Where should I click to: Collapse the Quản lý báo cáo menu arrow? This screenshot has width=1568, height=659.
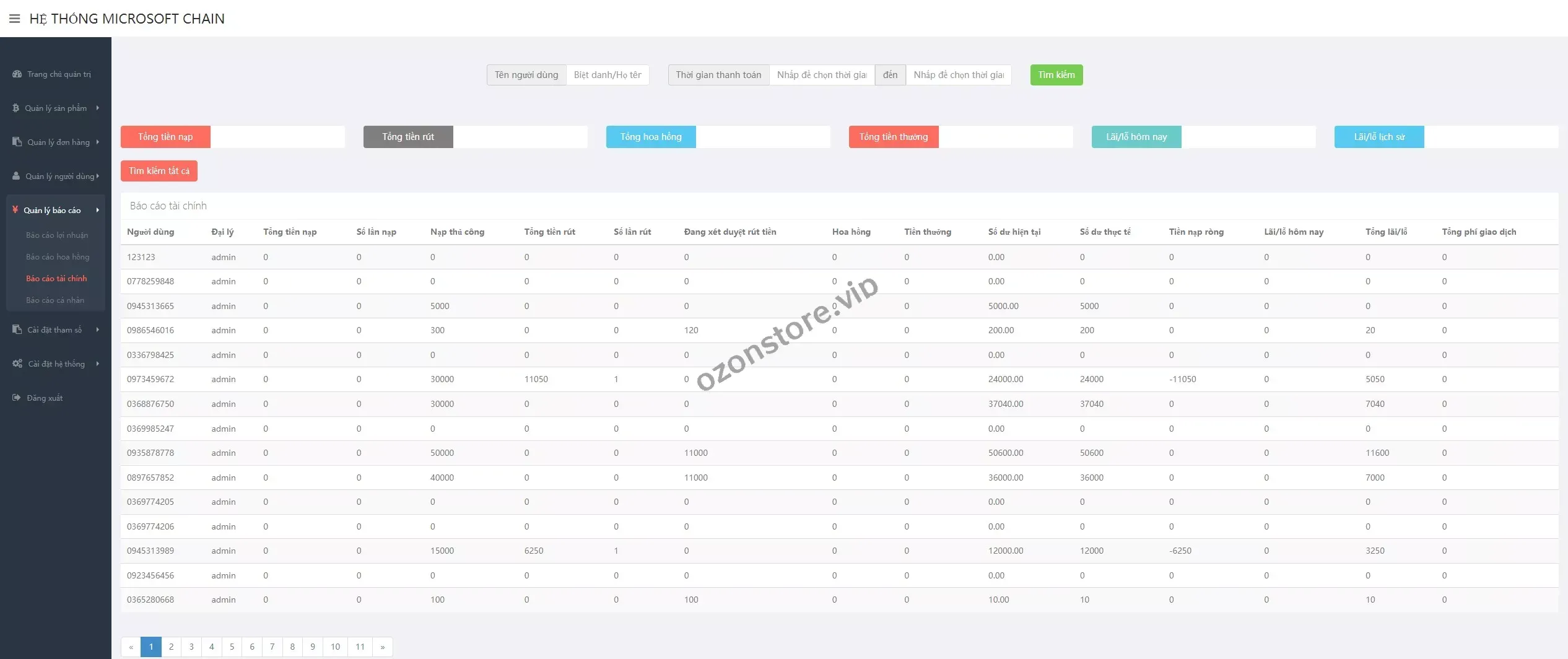[x=98, y=211]
